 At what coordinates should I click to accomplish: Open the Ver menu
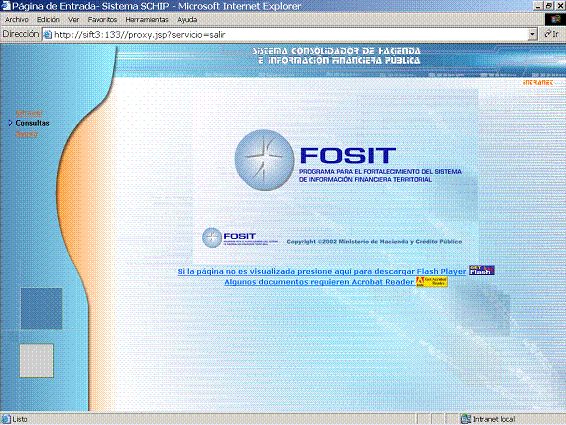pyautogui.click(x=74, y=19)
